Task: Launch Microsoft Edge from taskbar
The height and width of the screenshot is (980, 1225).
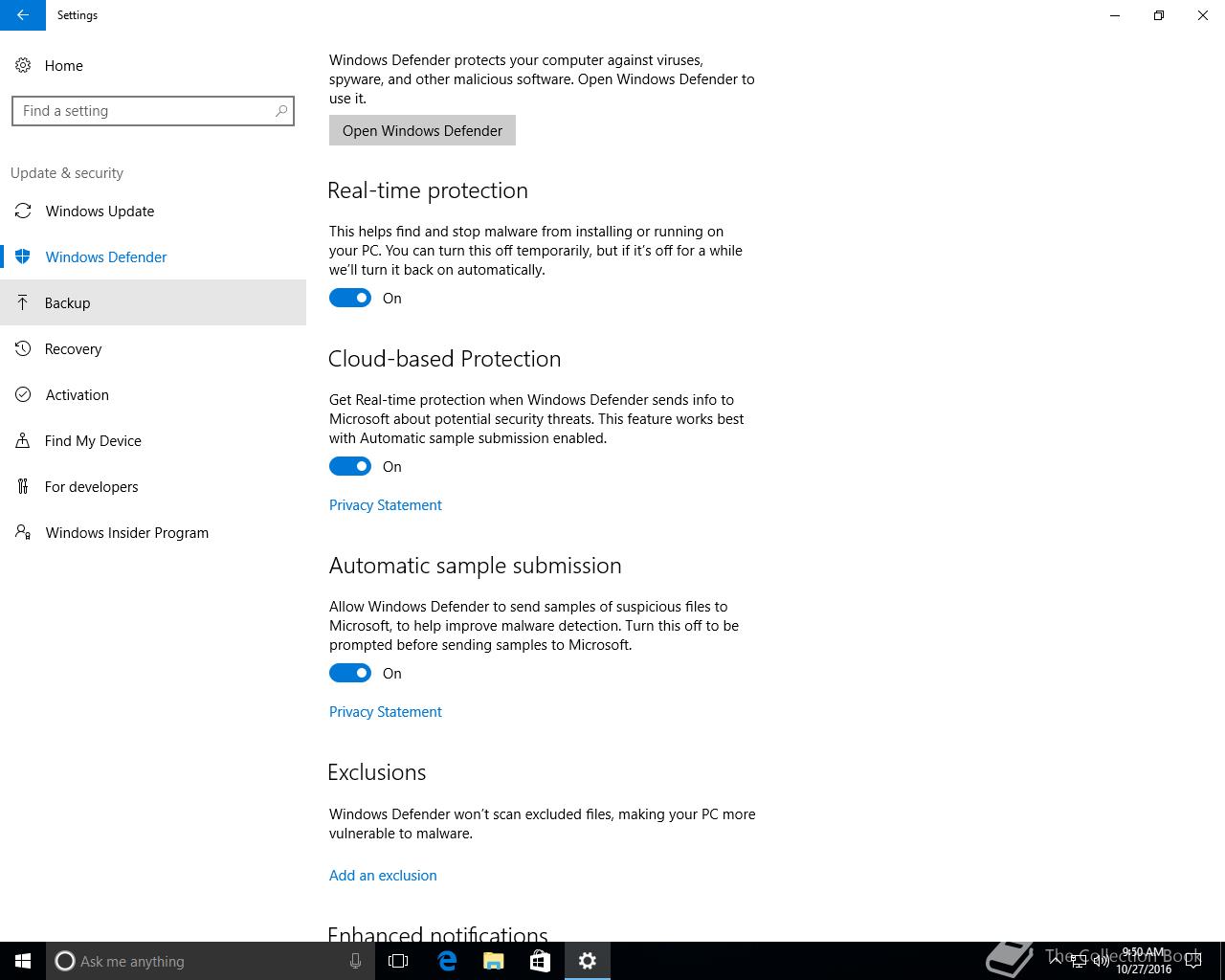Action: click(x=447, y=961)
